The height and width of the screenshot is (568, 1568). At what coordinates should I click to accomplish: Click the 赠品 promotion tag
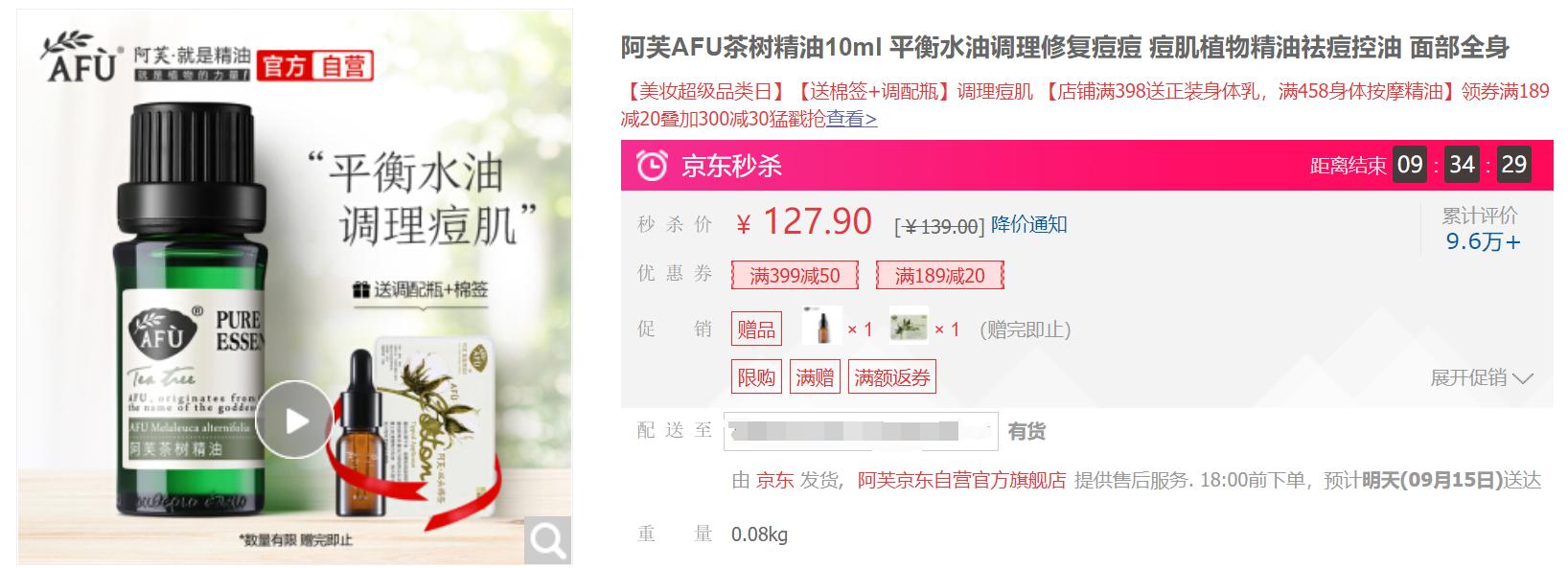(x=756, y=329)
